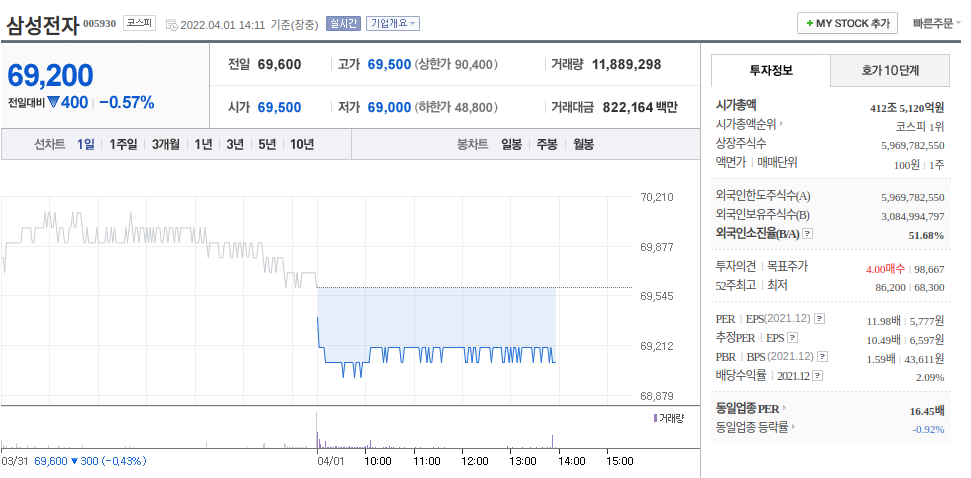
Task: Click the 10:00 time axis label
Action: (378, 461)
